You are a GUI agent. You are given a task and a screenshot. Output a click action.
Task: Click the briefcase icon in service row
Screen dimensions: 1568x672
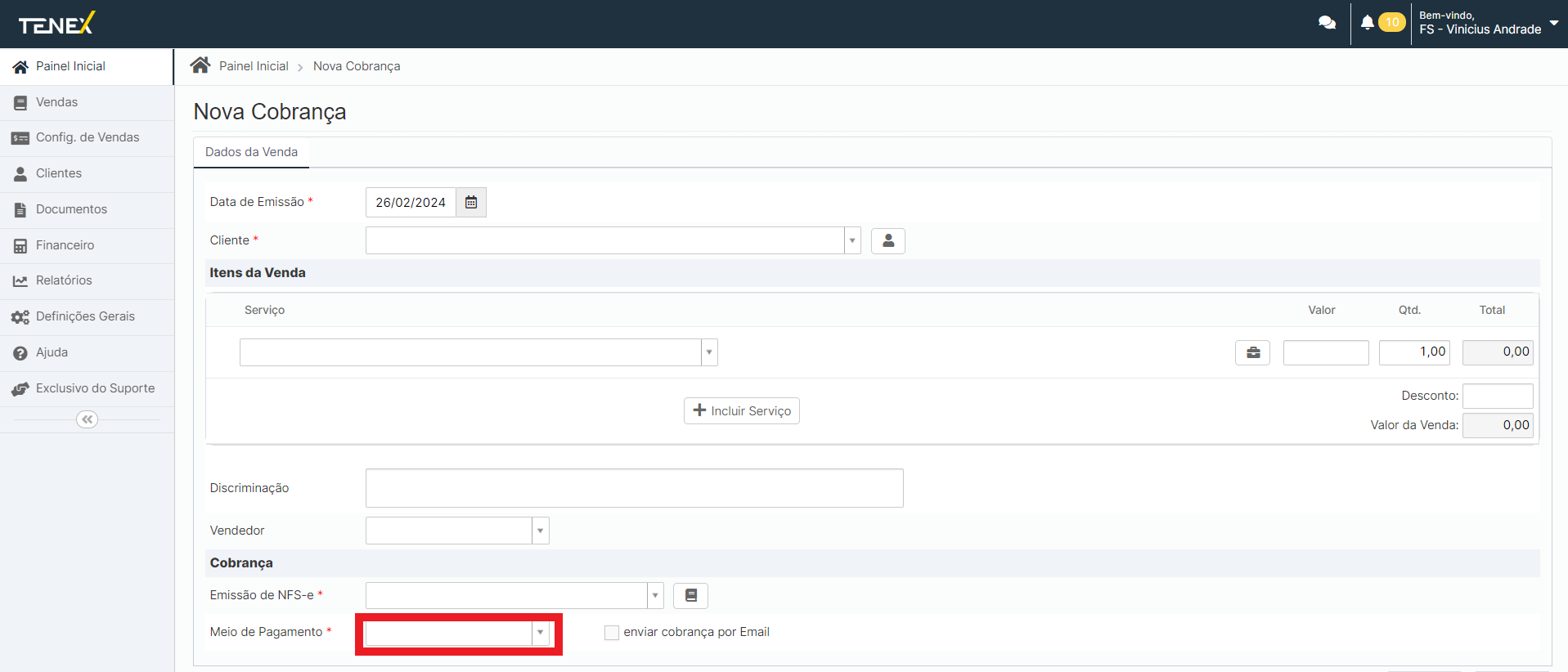pyautogui.click(x=1252, y=353)
